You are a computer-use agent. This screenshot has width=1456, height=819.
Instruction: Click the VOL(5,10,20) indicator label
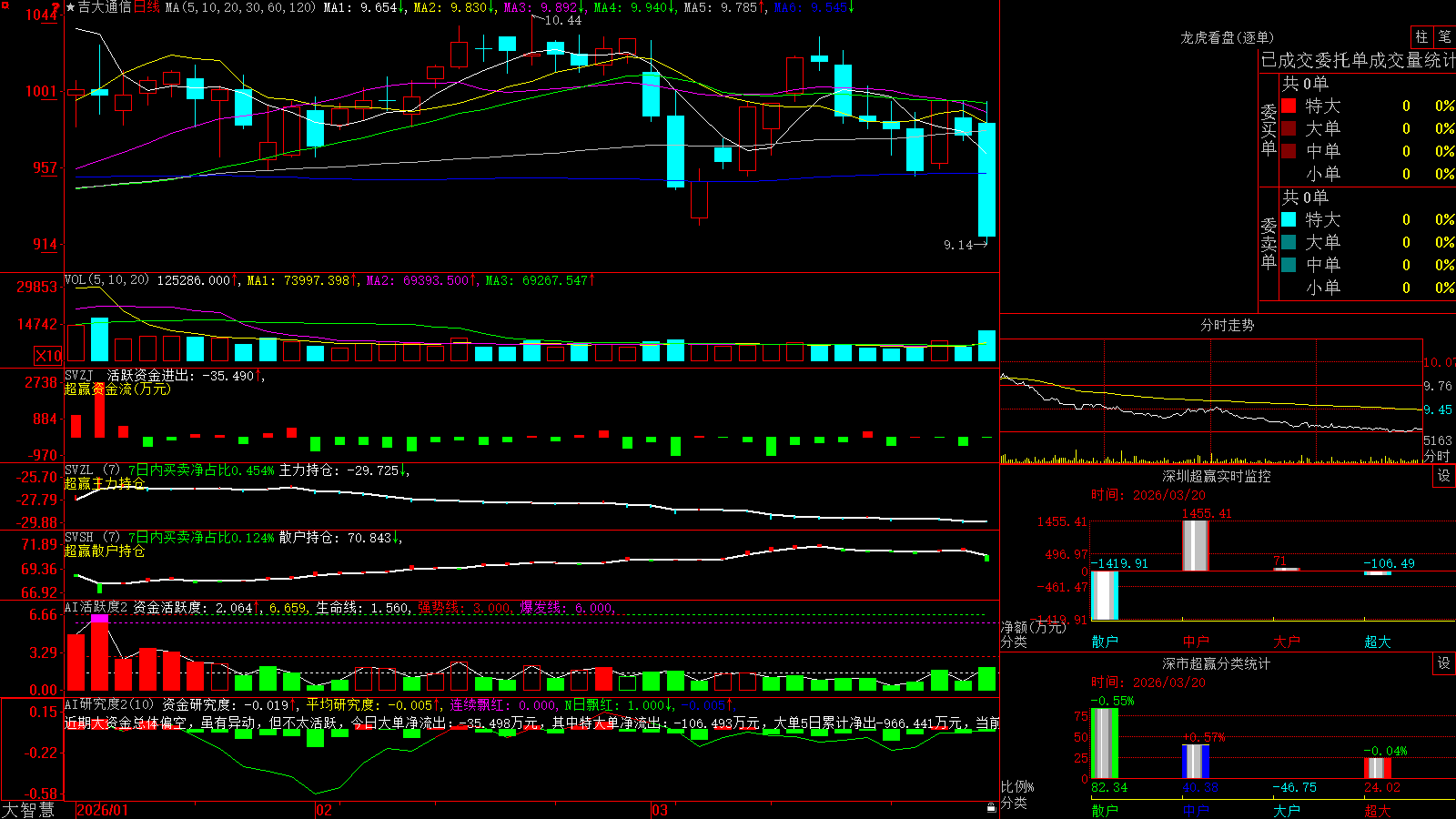[106, 280]
